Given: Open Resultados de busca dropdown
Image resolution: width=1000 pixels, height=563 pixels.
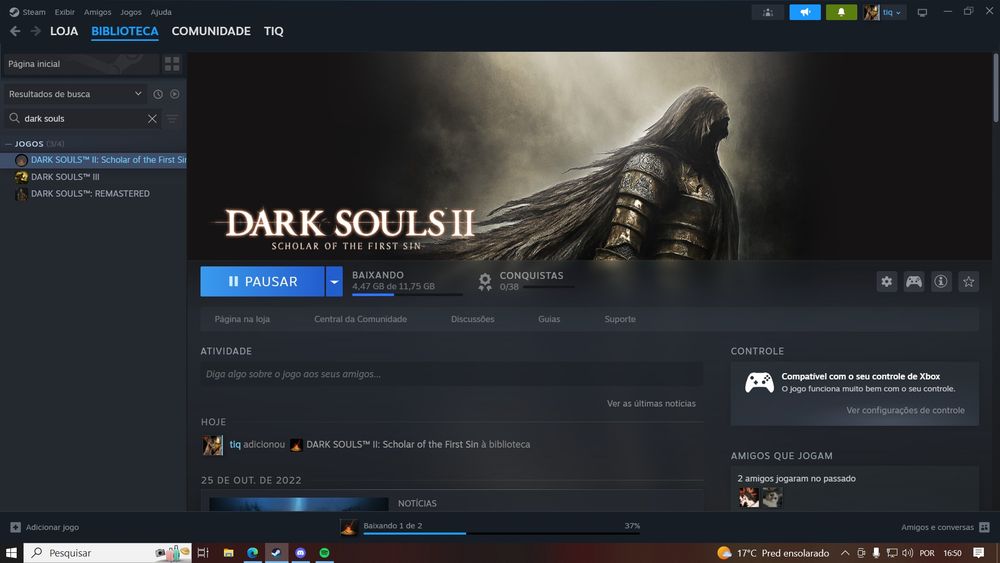Looking at the screenshot, I should [75, 94].
